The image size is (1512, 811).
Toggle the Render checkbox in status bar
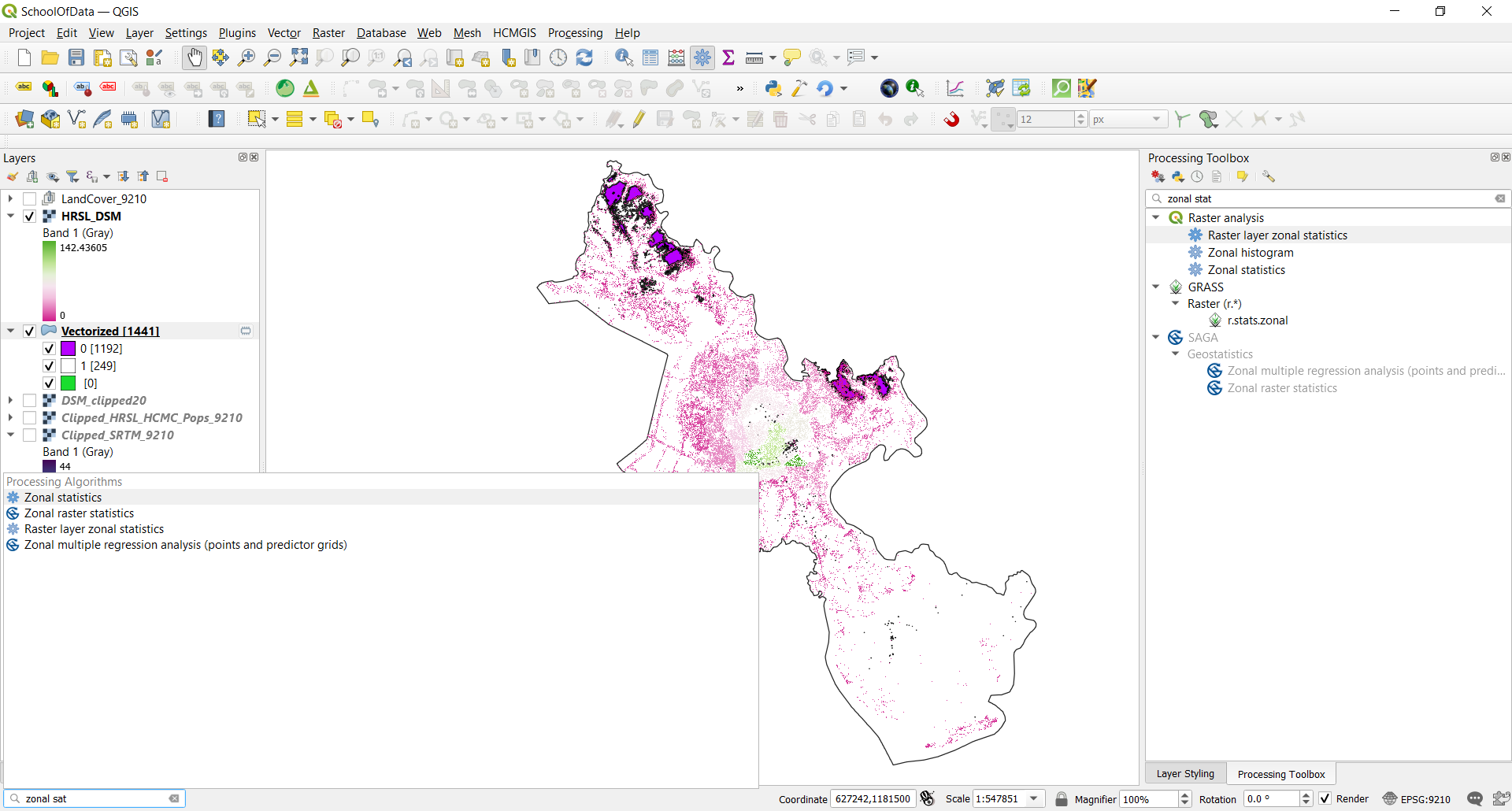click(1325, 798)
